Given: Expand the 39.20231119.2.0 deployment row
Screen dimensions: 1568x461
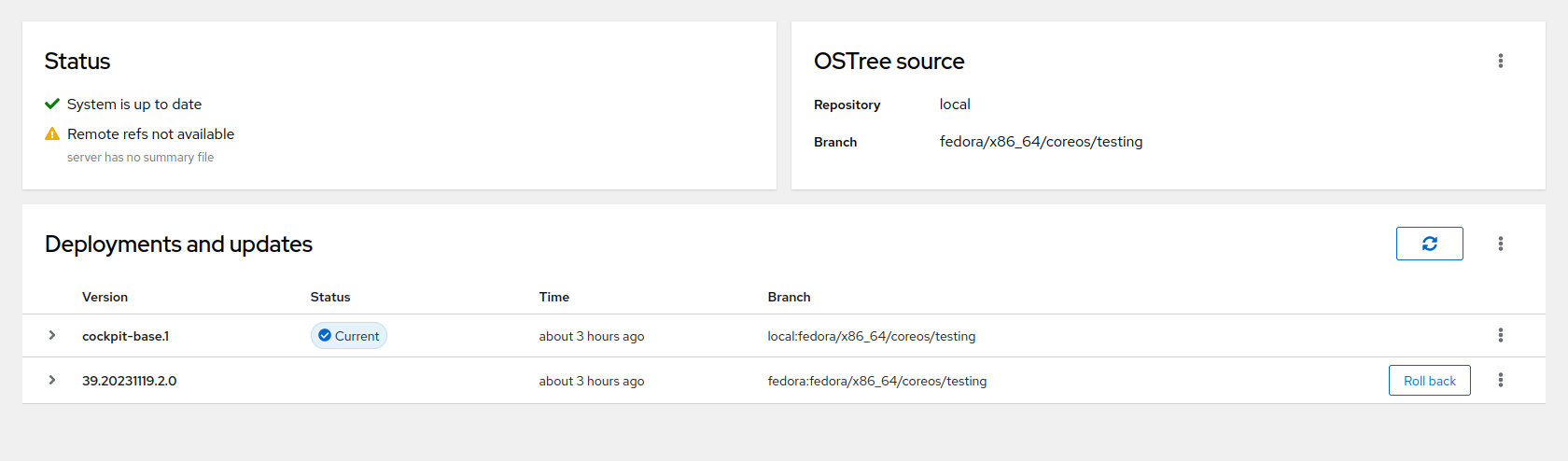Looking at the screenshot, I should pos(52,380).
